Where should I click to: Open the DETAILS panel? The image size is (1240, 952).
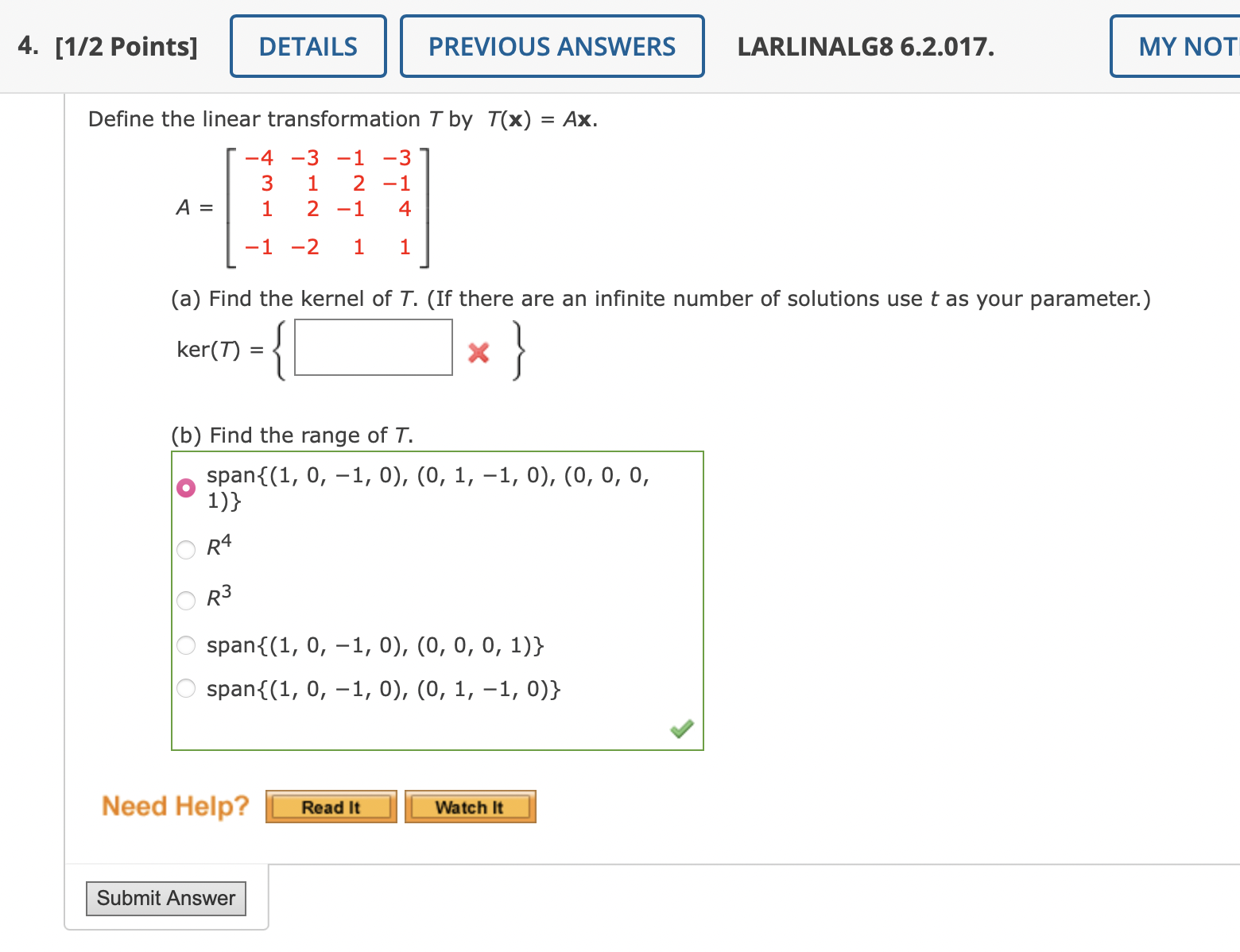point(308,46)
